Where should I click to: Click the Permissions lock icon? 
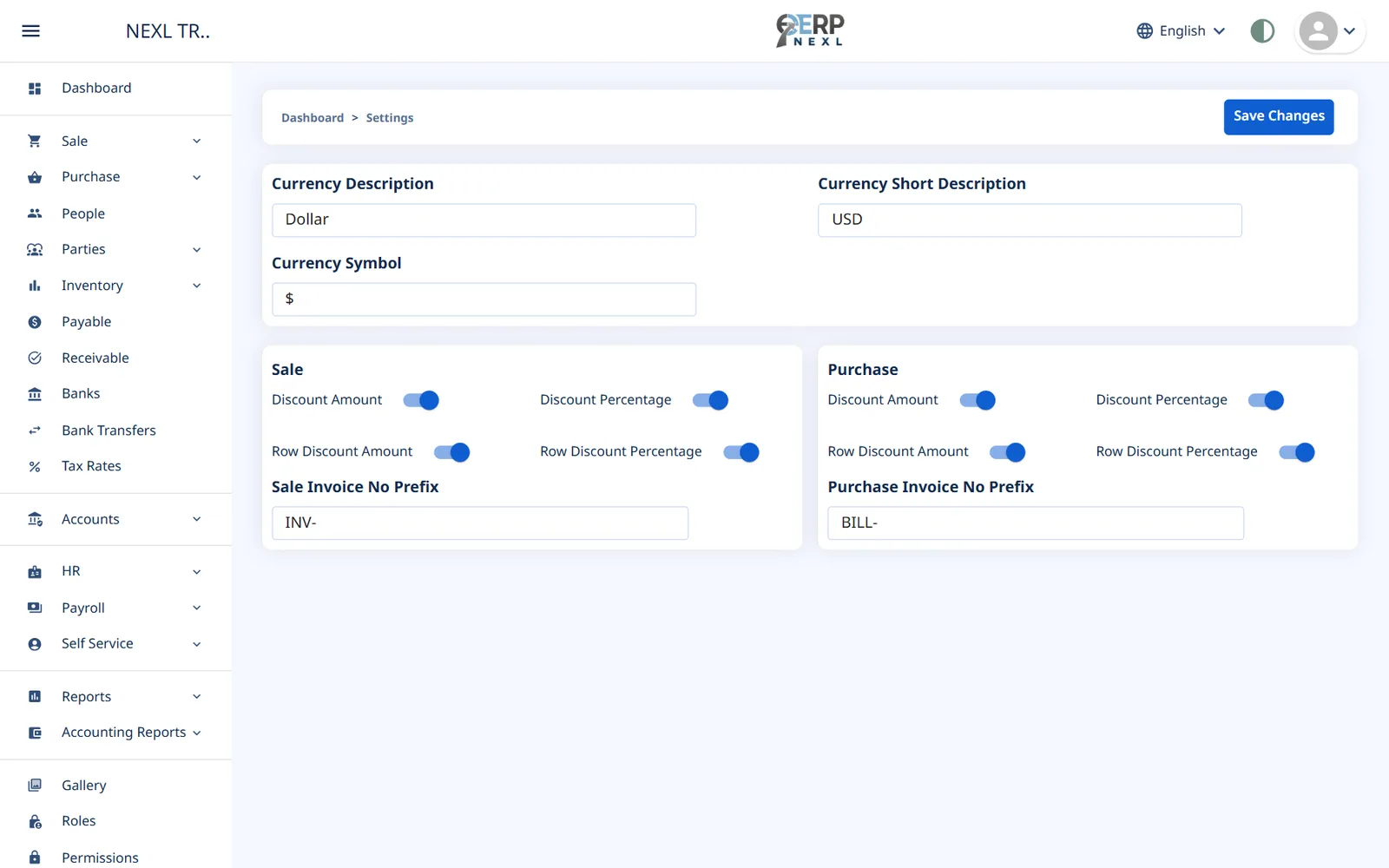35,858
